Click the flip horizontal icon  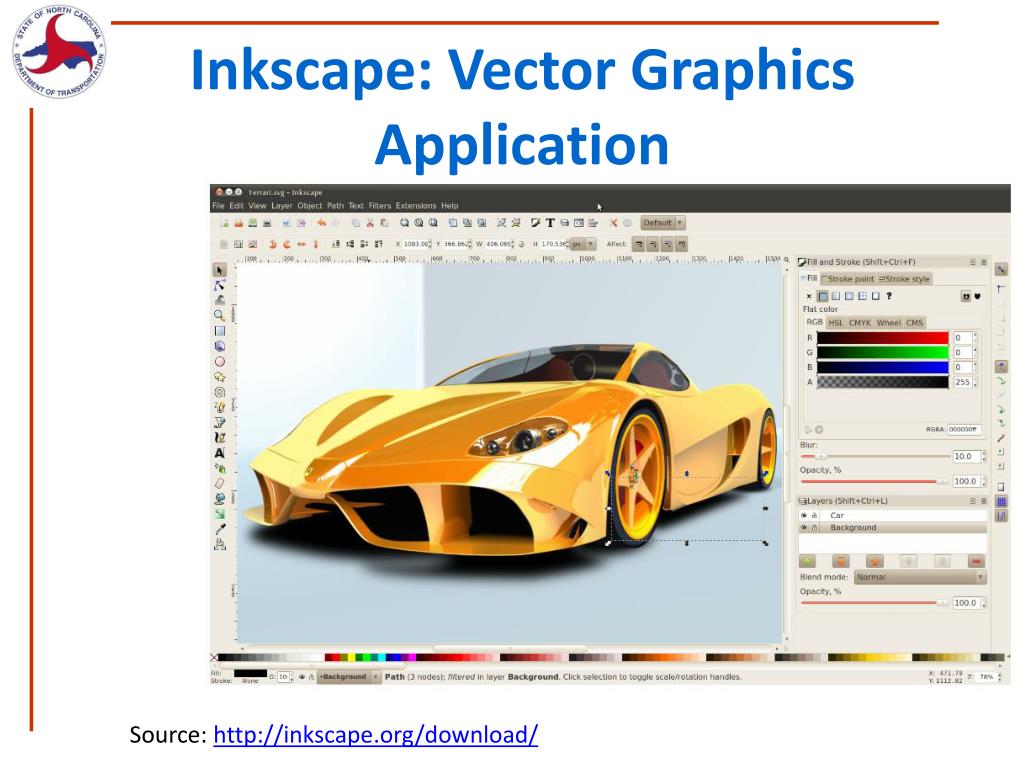pos(301,244)
